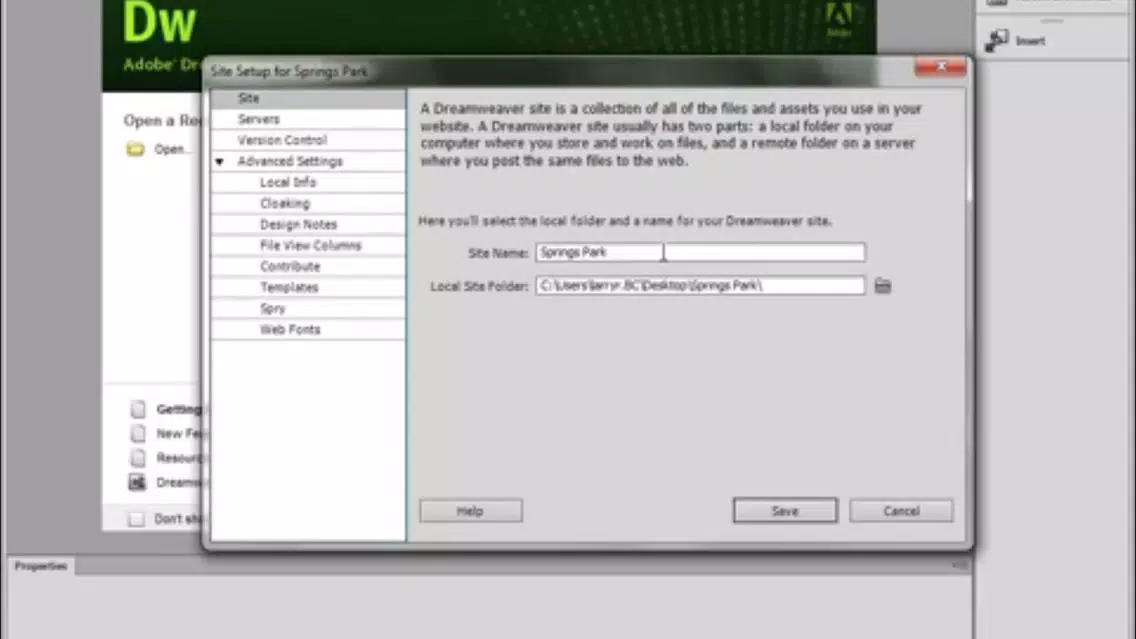
Task: Select Advanced Settings category label
Action: (x=290, y=162)
